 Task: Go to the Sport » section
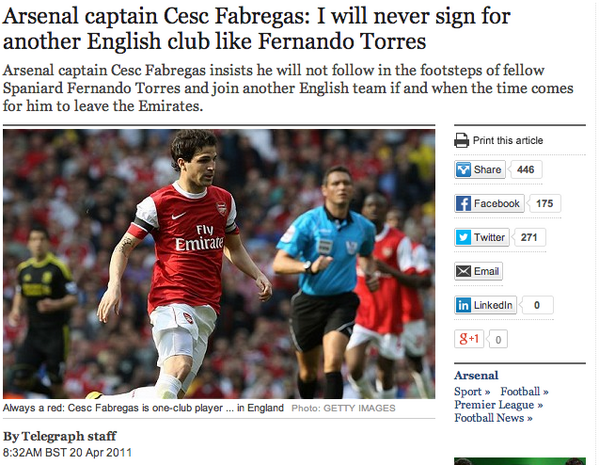pyautogui.click(x=472, y=392)
